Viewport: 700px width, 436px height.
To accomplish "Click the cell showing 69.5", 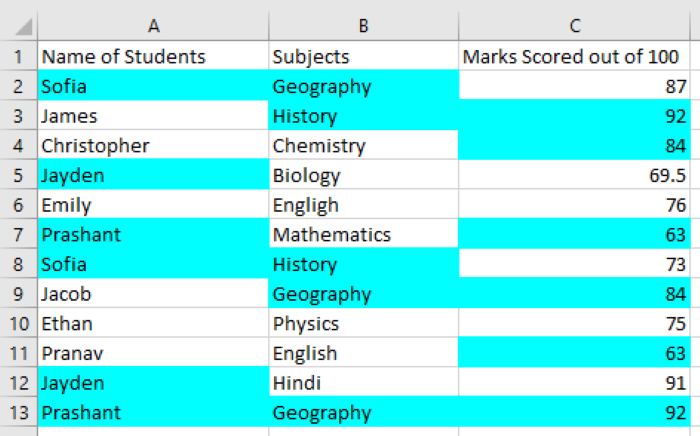I will click(x=577, y=176).
